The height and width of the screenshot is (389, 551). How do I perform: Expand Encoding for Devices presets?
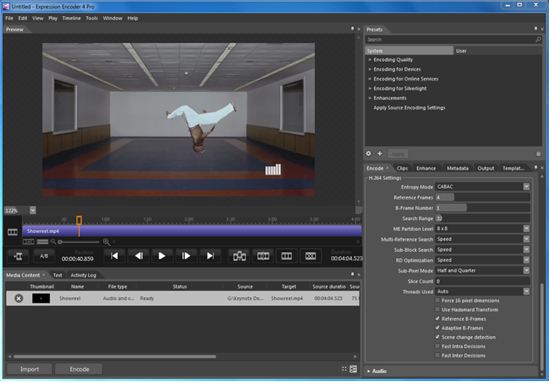(370, 69)
